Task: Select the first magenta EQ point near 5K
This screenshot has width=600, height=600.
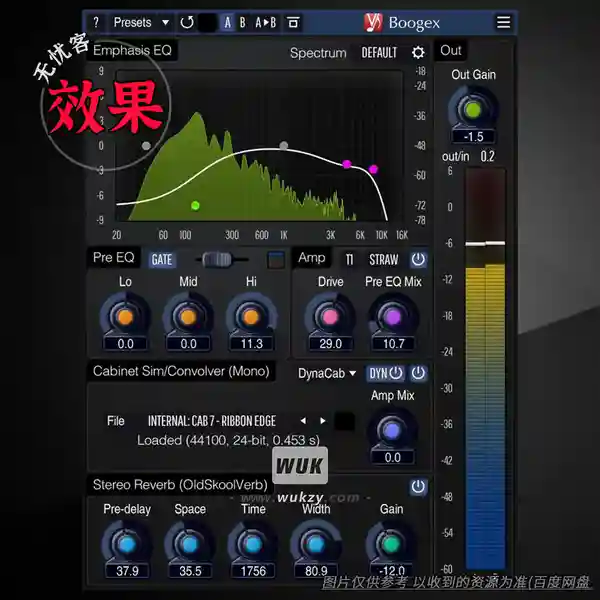Action: pyautogui.click(x=347, y=164)
